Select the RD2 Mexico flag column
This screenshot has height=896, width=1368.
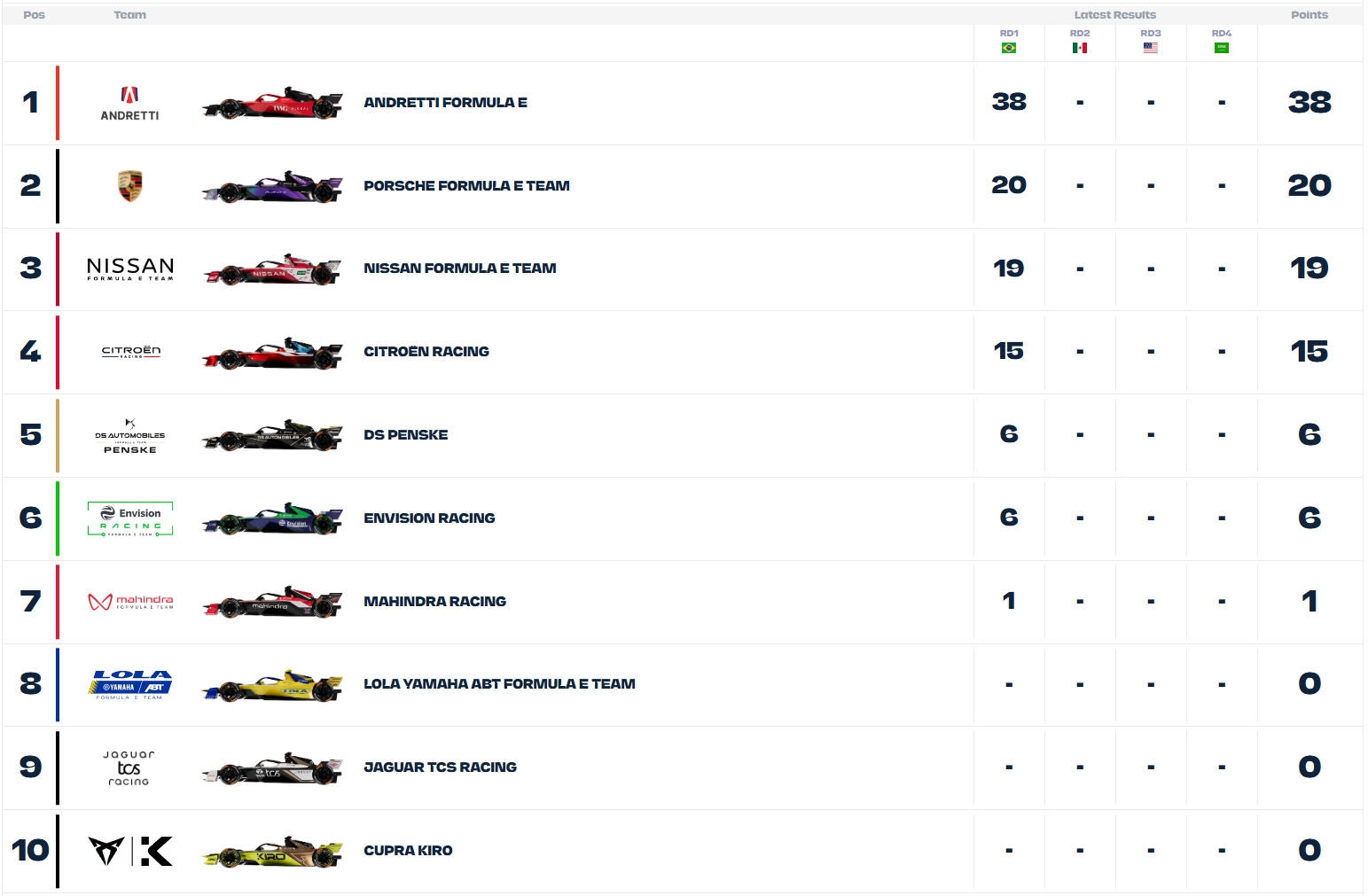click(1079, 42)
